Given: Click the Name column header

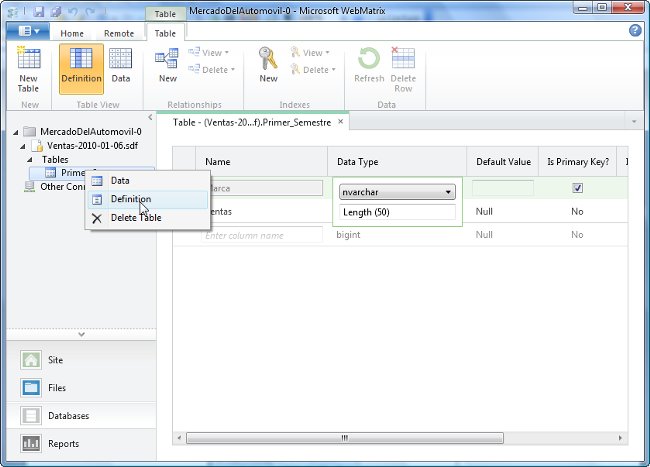Looking at the screenshot, I should 261,162.
